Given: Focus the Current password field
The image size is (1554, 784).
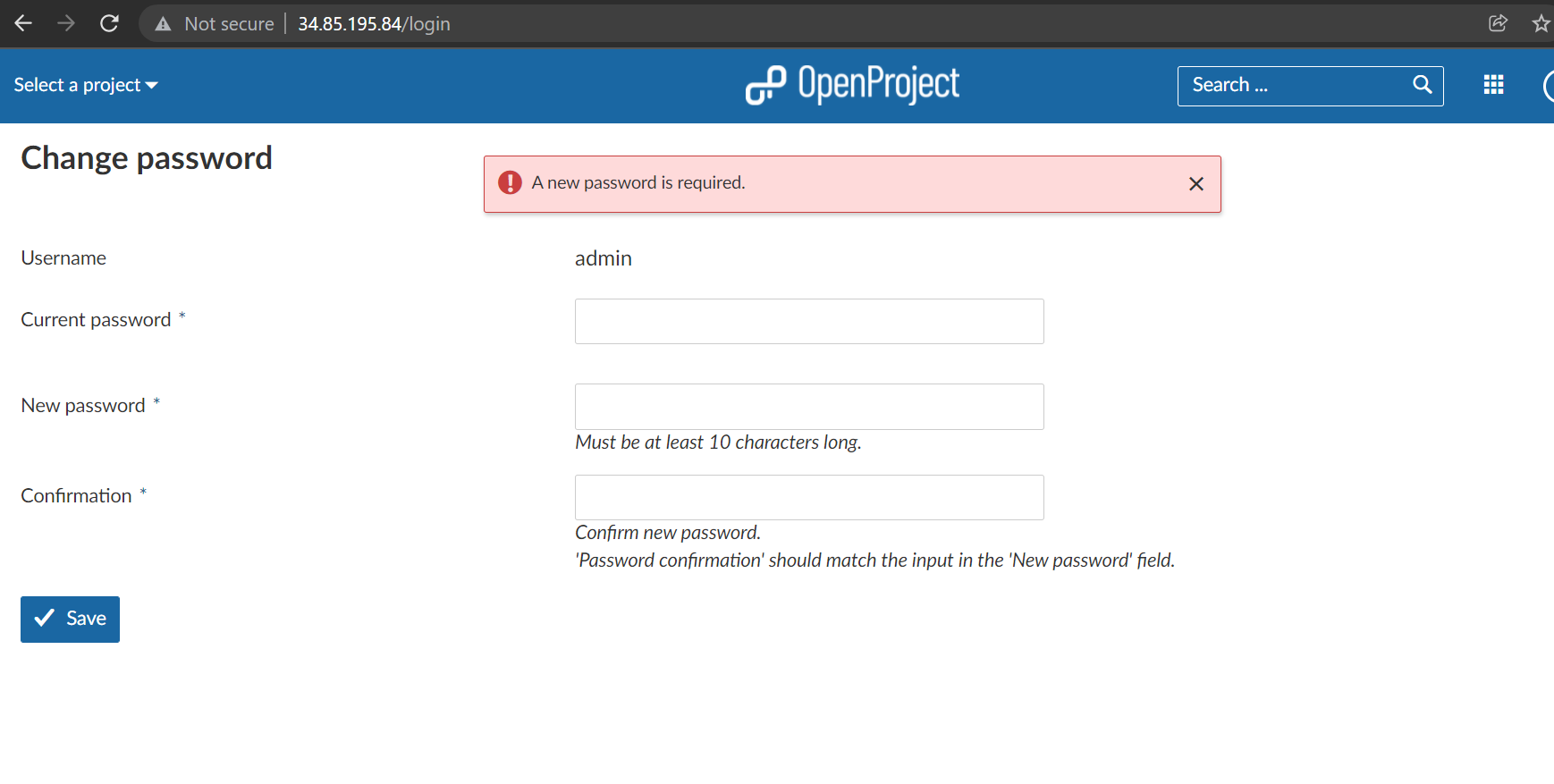Looking at the screenshot, I should point(808,321).
